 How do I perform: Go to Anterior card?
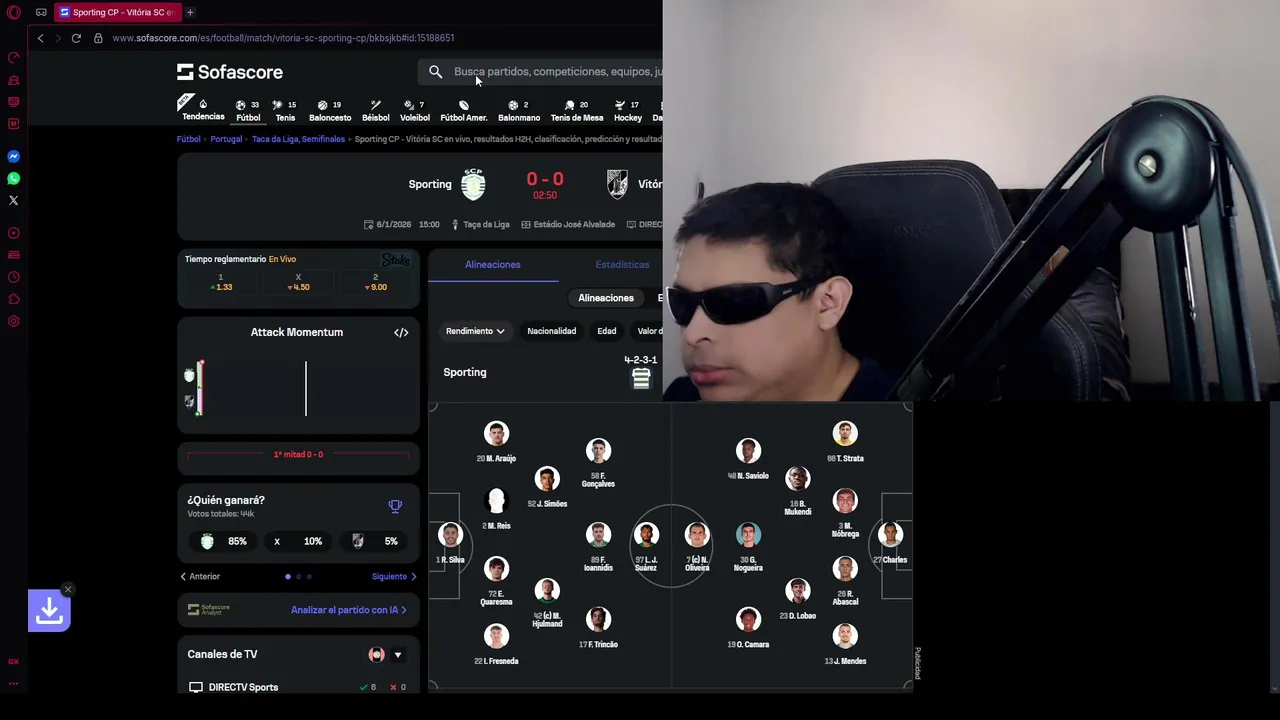pos(200,577)
